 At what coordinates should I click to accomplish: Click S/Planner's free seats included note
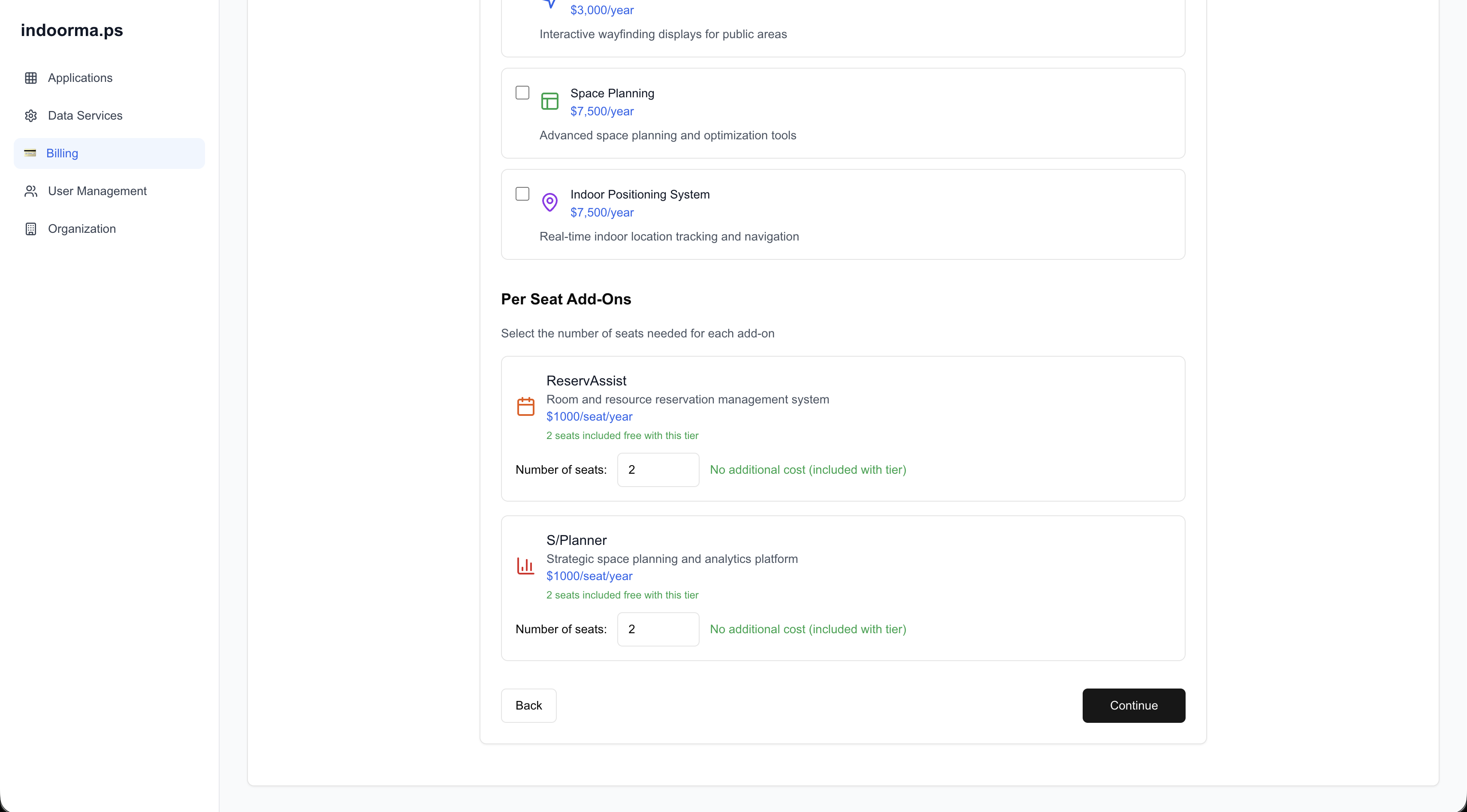tap(622, 595)
